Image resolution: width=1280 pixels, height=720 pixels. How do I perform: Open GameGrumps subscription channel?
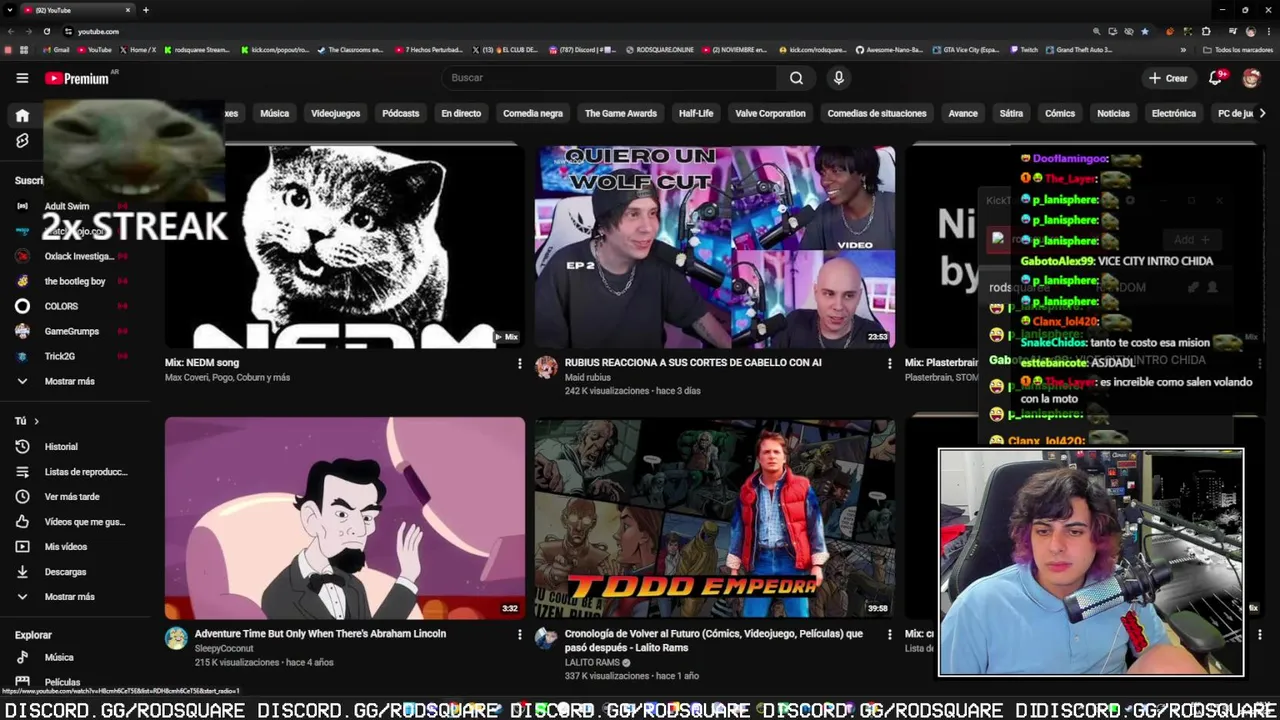(x=72, y=331)
